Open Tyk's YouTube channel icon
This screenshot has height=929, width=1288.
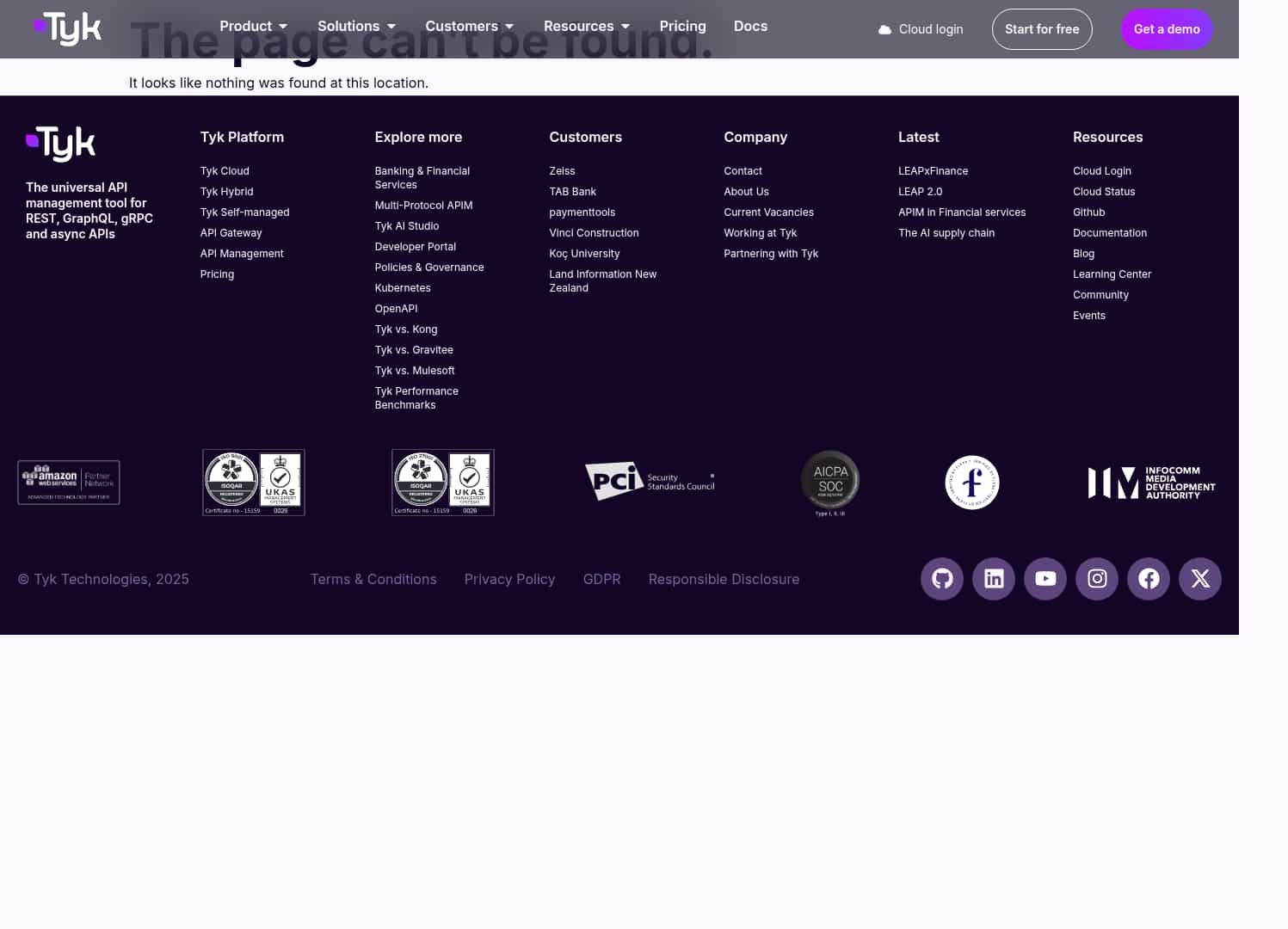1045,579
